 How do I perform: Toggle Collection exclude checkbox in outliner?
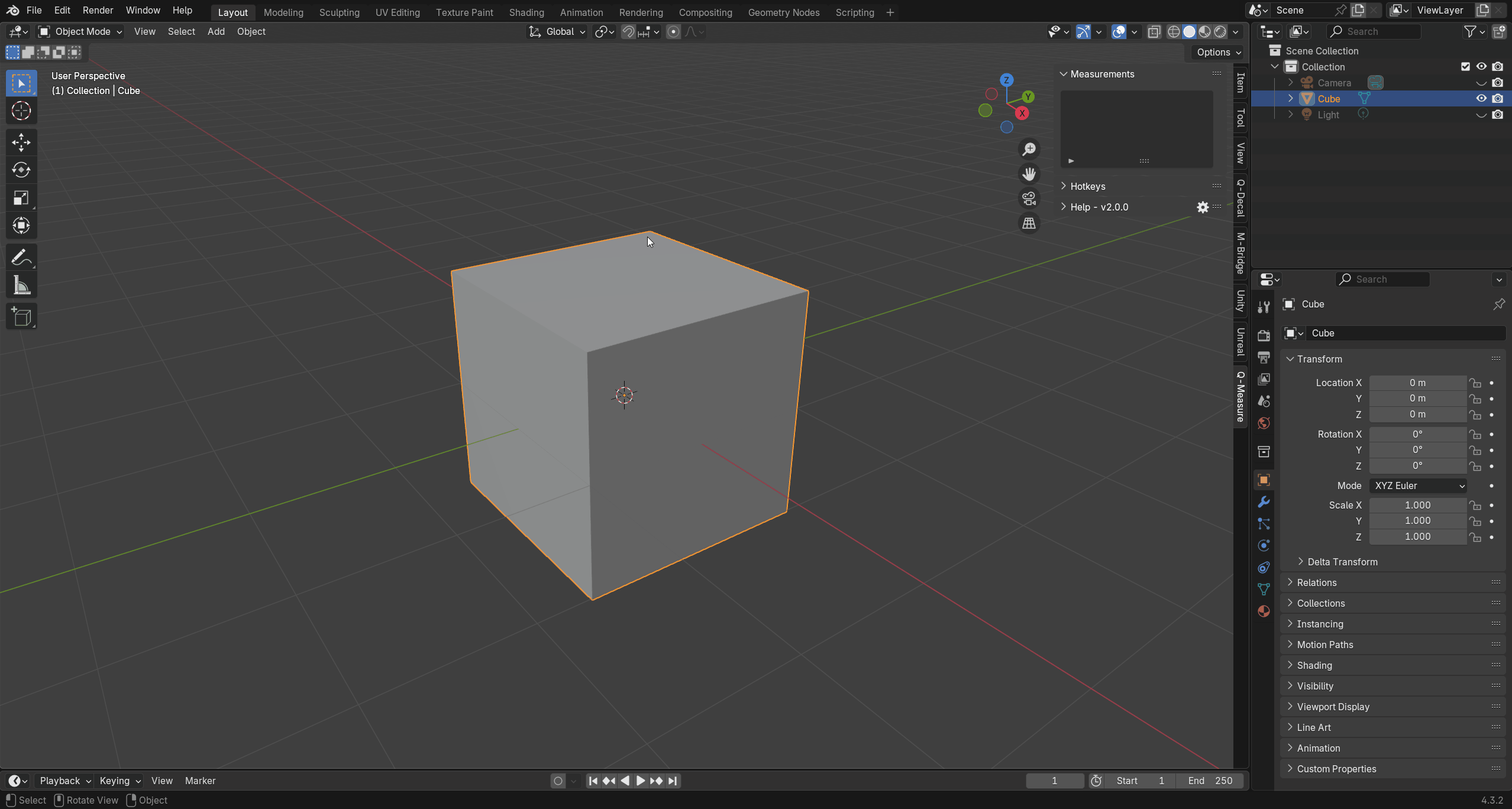pos(1465,67)
